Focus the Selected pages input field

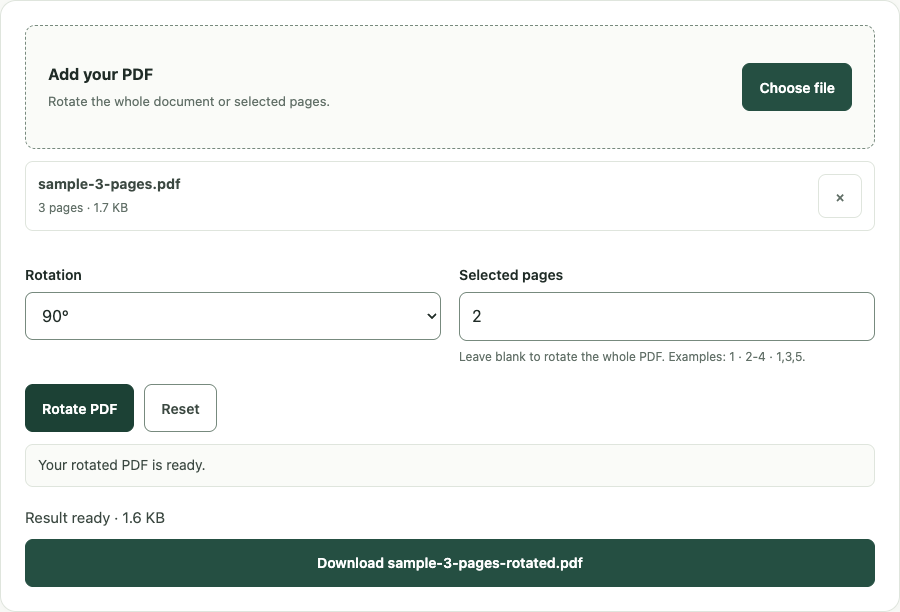click(667, 316)
